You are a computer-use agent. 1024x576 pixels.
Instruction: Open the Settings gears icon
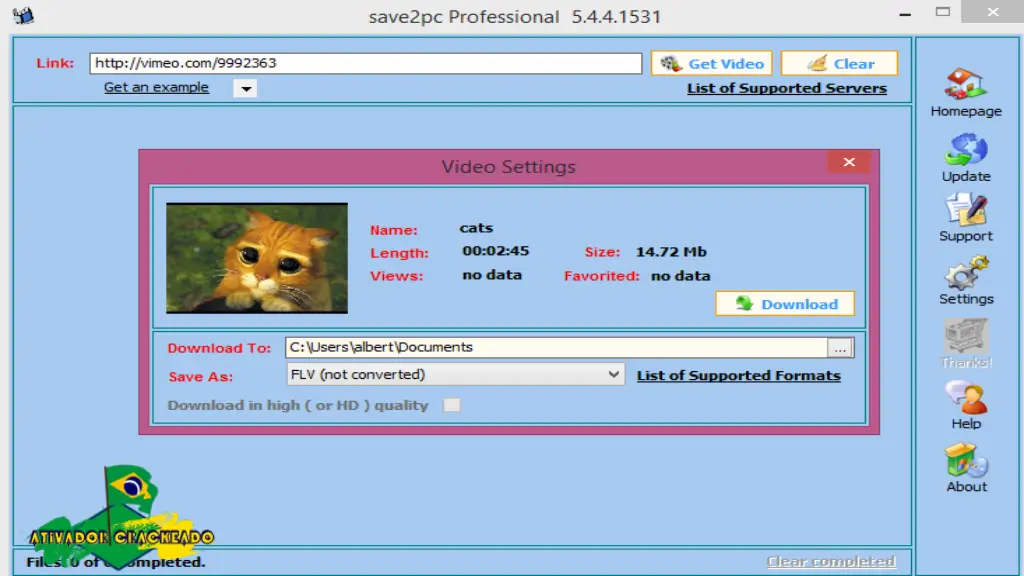[x=965, y=273]
